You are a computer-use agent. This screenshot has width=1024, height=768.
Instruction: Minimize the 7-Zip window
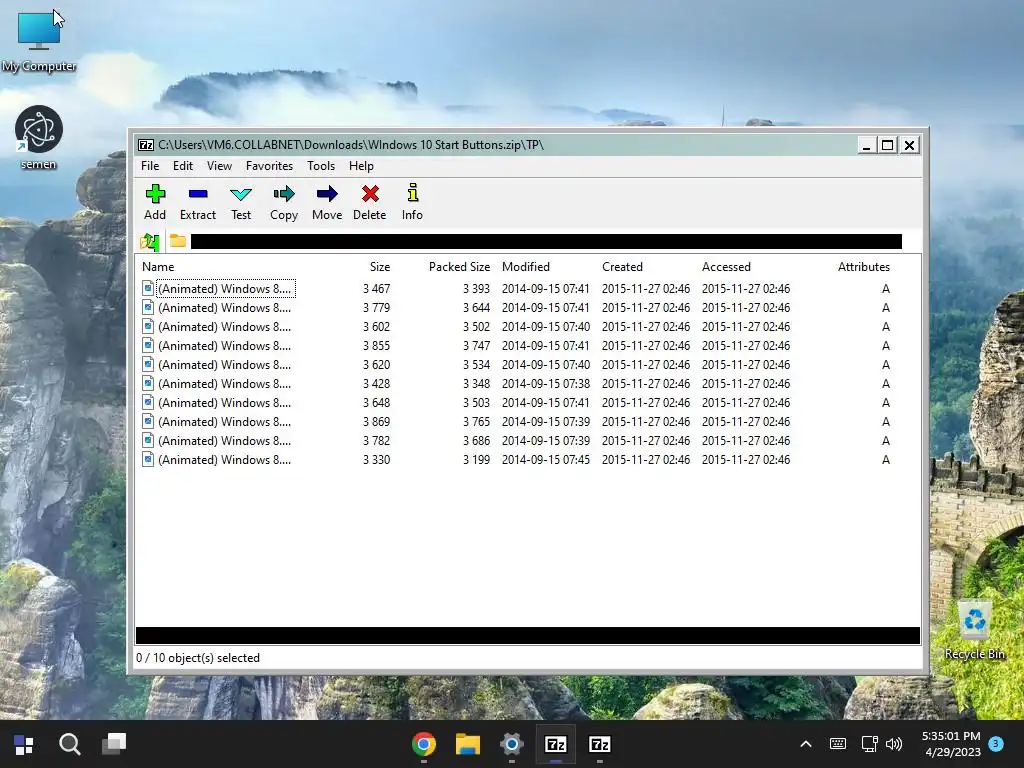click(x=866, y=145)
